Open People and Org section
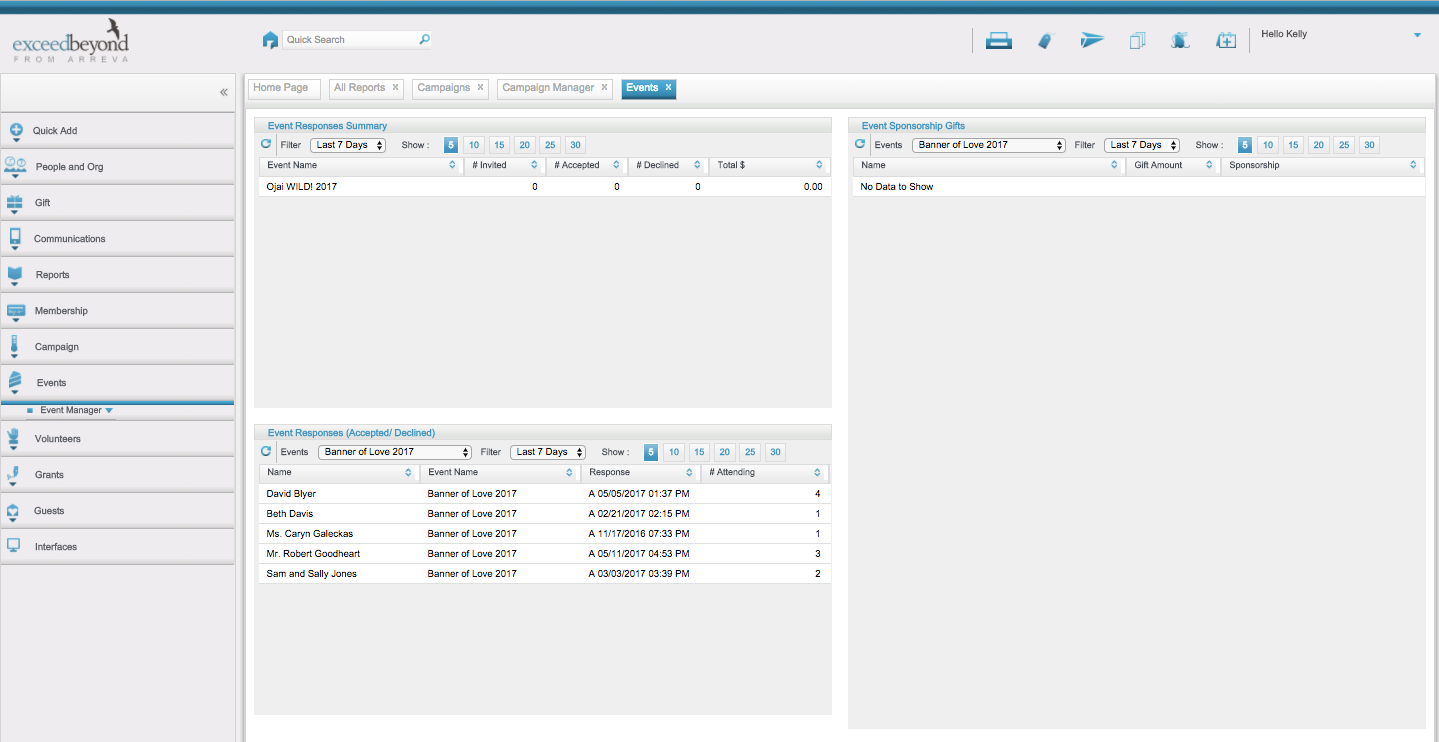Viewport: 1439px width, 742px height. (x=117, y=167)
